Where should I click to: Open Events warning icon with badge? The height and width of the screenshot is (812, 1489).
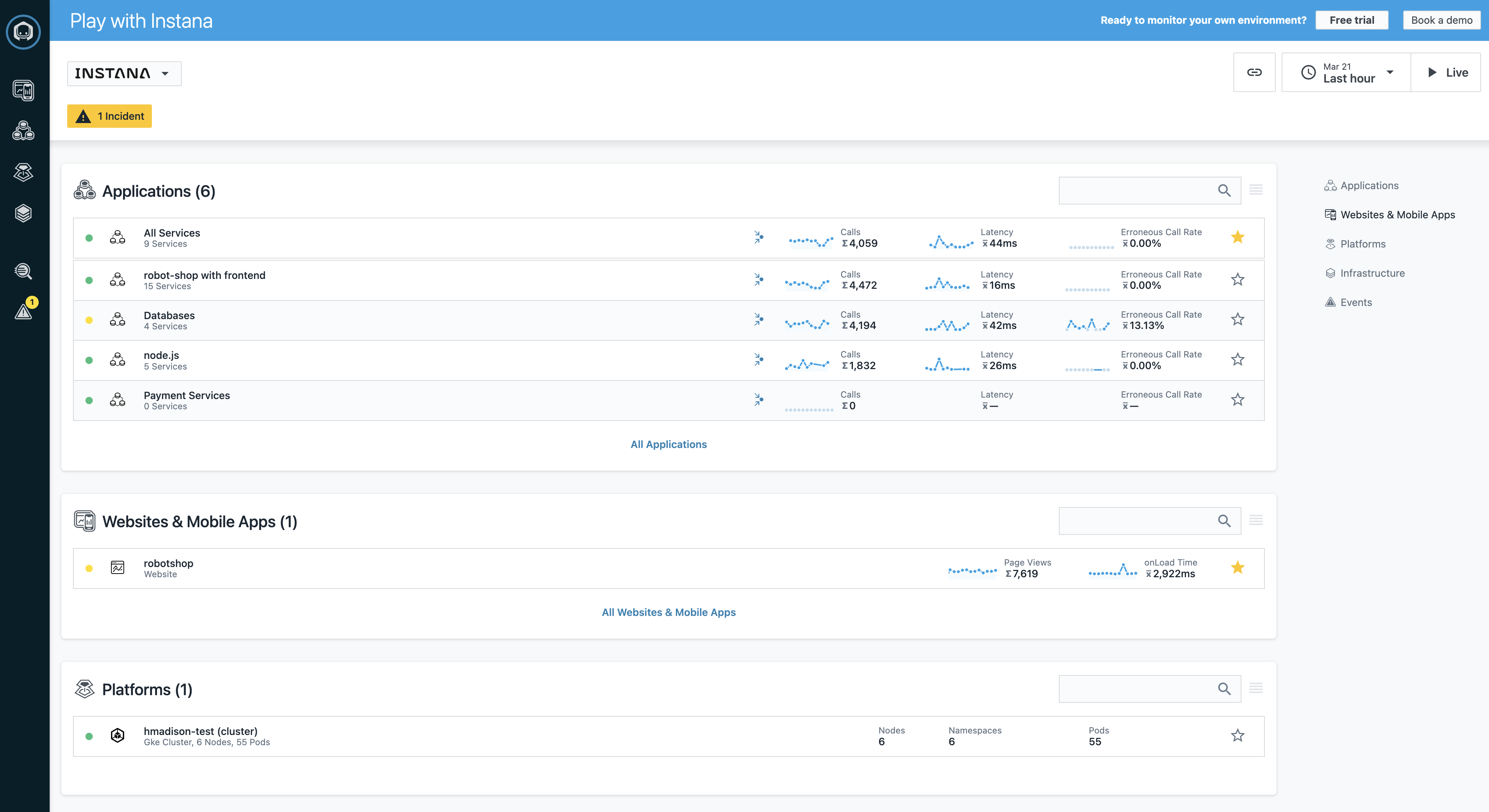coord(24,311)
